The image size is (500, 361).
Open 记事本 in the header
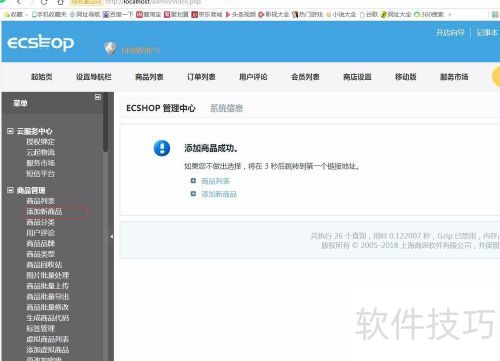click(487, 33)
